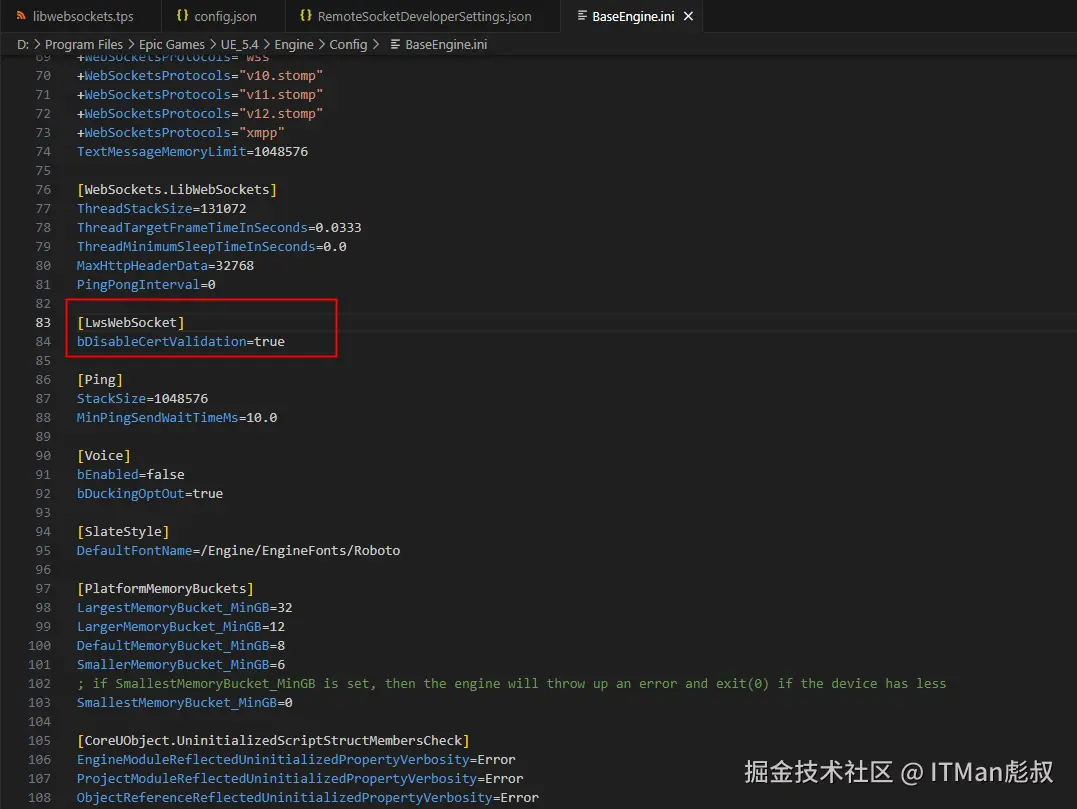Click the LargestMemoryBucket_MinGB=32 line
This screenshot has height=809, width=1077.
185,607
